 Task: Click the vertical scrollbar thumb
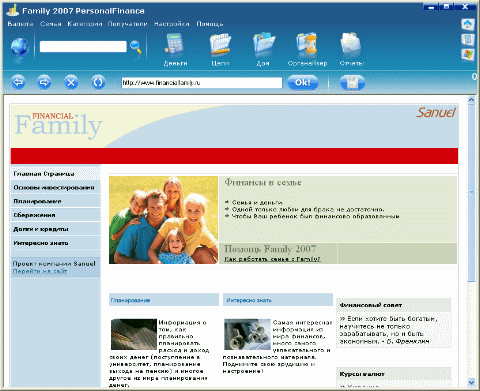(x=471, y=192)
